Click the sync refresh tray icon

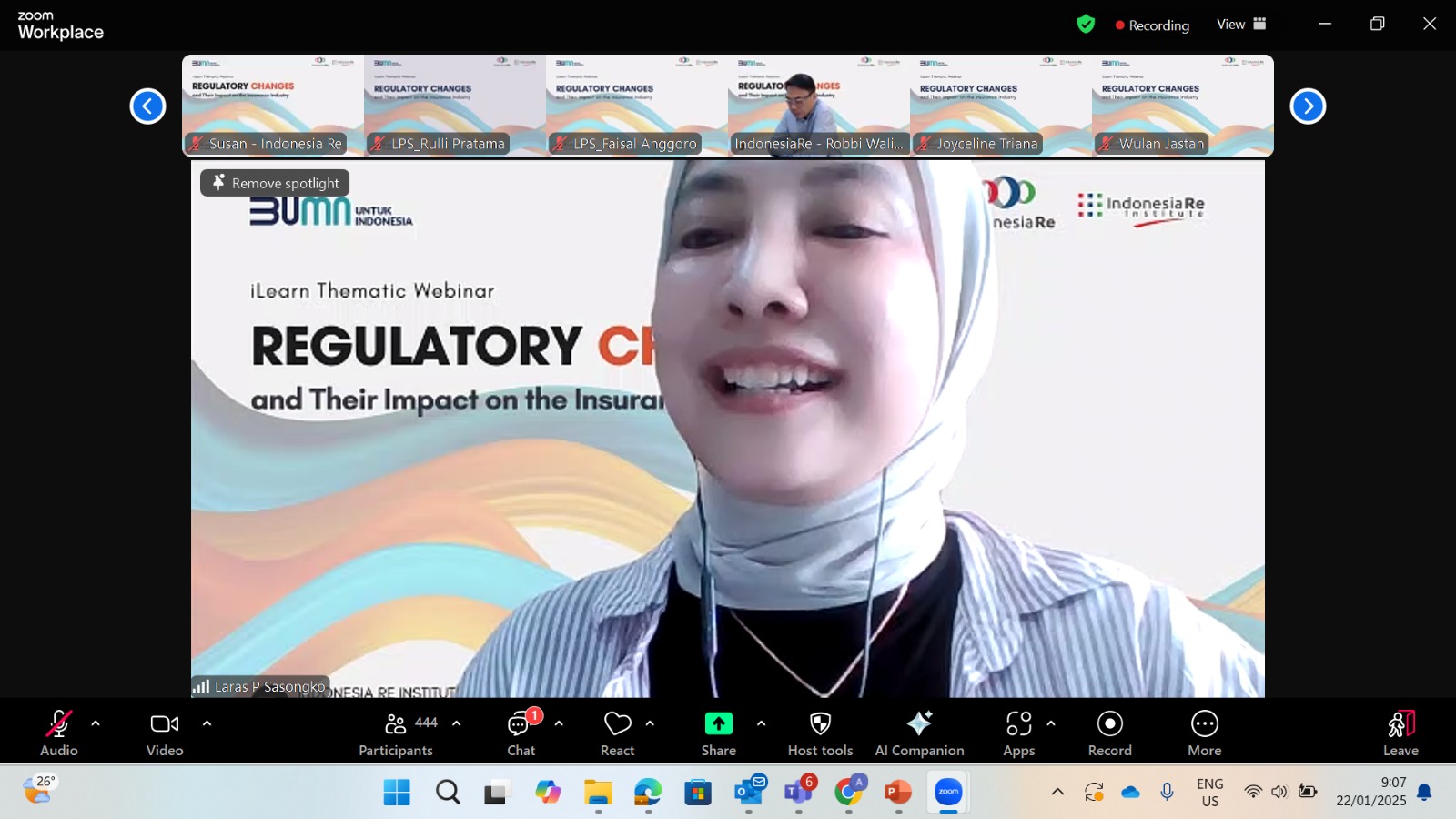[x=1094, y=792]
